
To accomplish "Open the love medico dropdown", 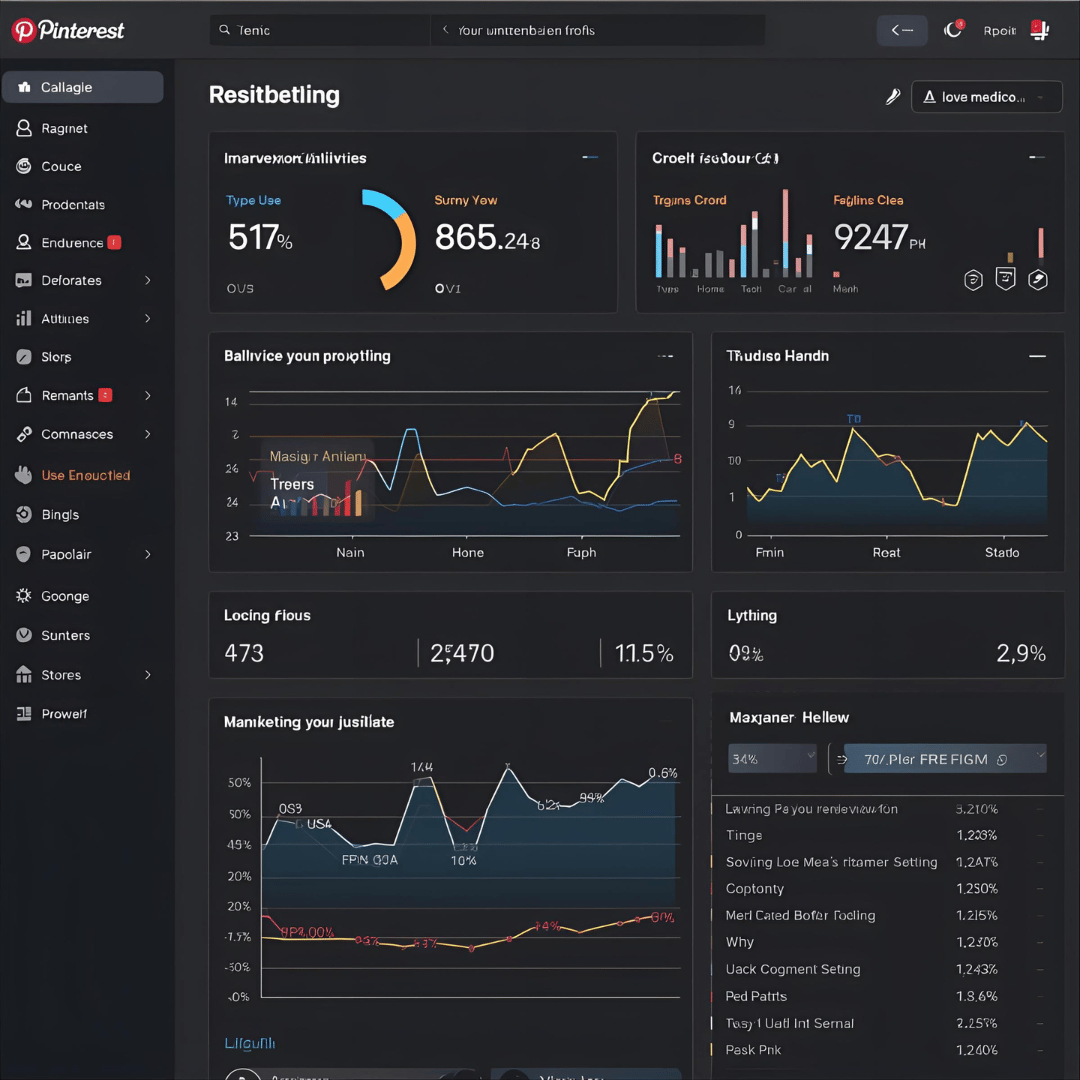I will (986, 96).
